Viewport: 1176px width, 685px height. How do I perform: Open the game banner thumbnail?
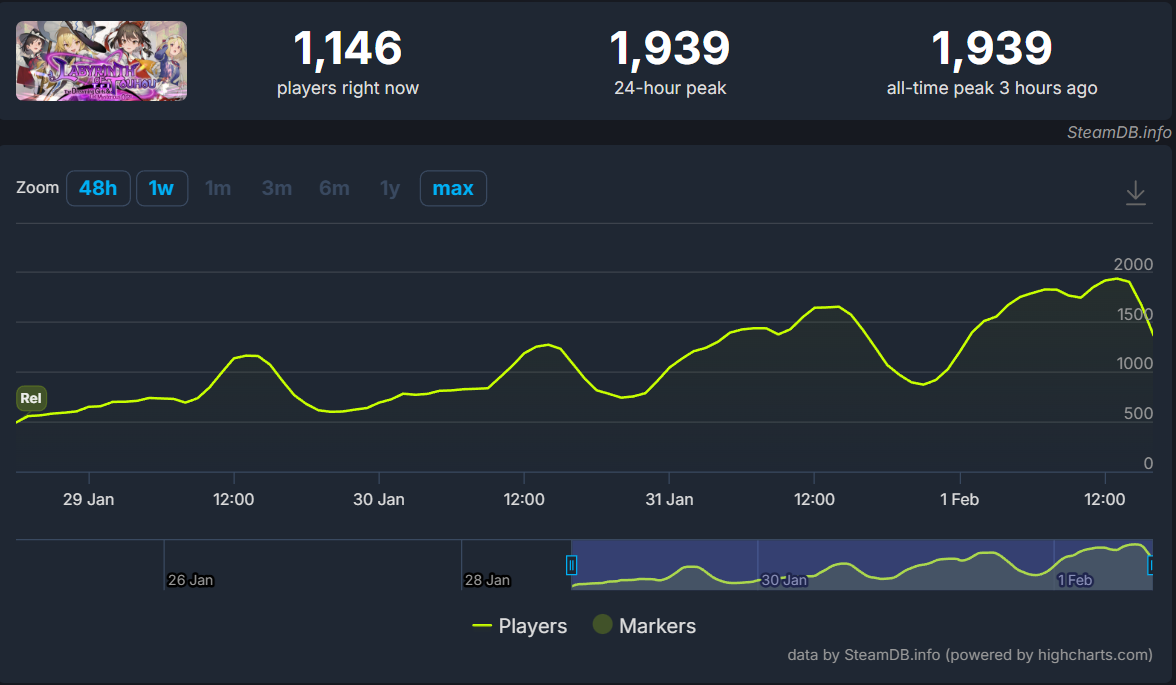pos(101,61)
